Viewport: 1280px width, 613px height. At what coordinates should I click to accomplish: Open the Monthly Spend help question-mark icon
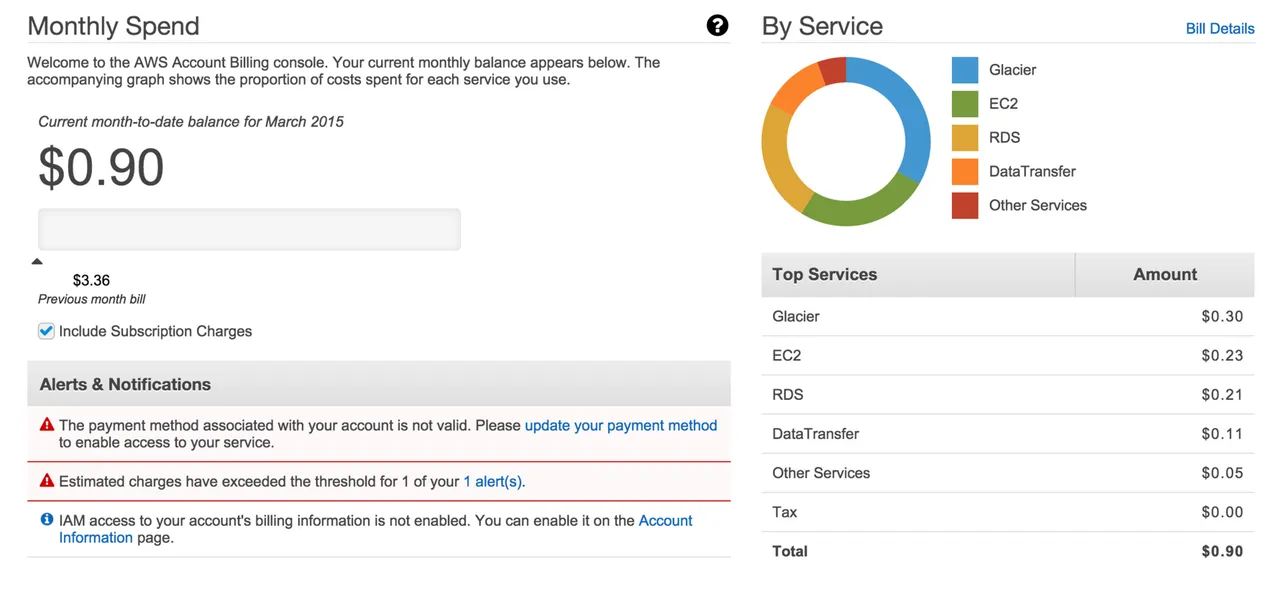pyautogui.click(x=717, y=26)
